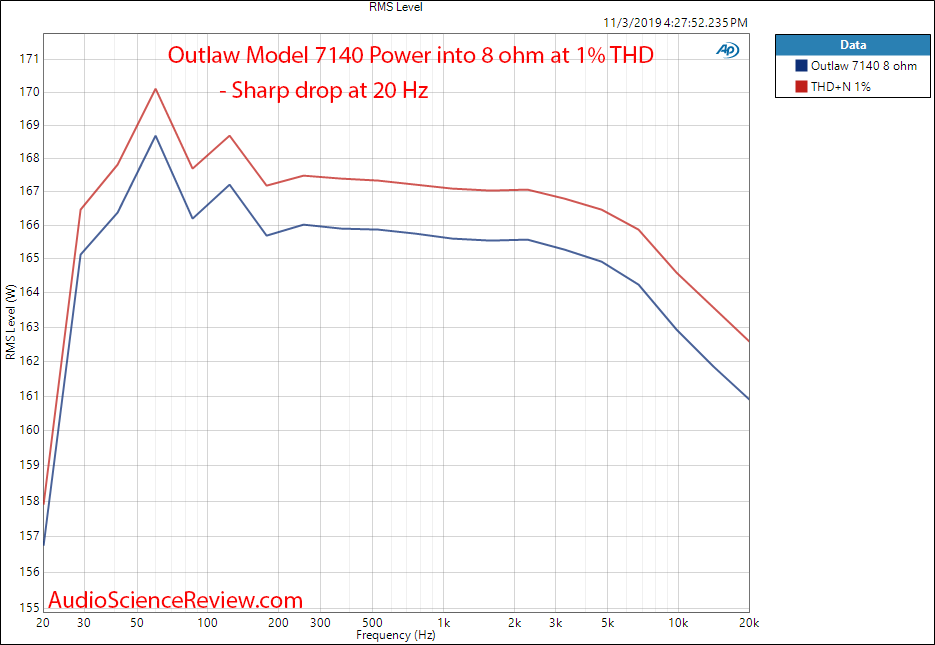The height and width of the screenshot is (645, 935).
Task: Click the 20 tick on frequency axis
Action: (43, 623)
